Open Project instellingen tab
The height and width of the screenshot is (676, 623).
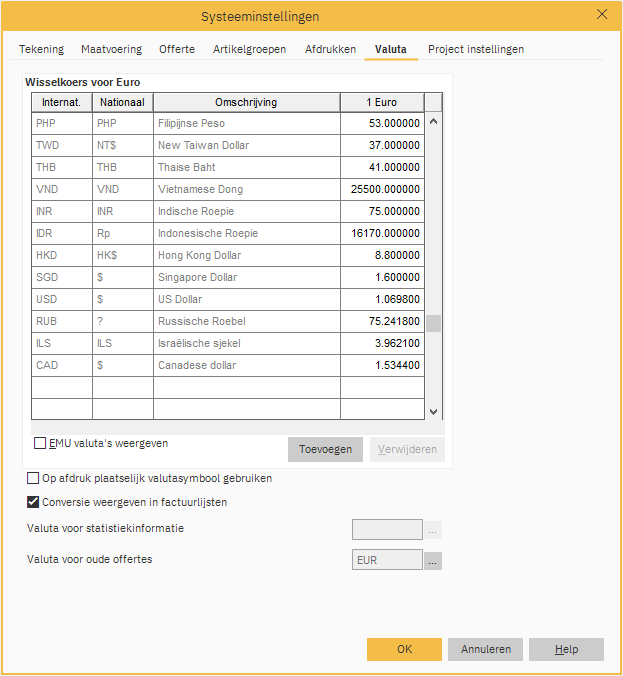475,49
